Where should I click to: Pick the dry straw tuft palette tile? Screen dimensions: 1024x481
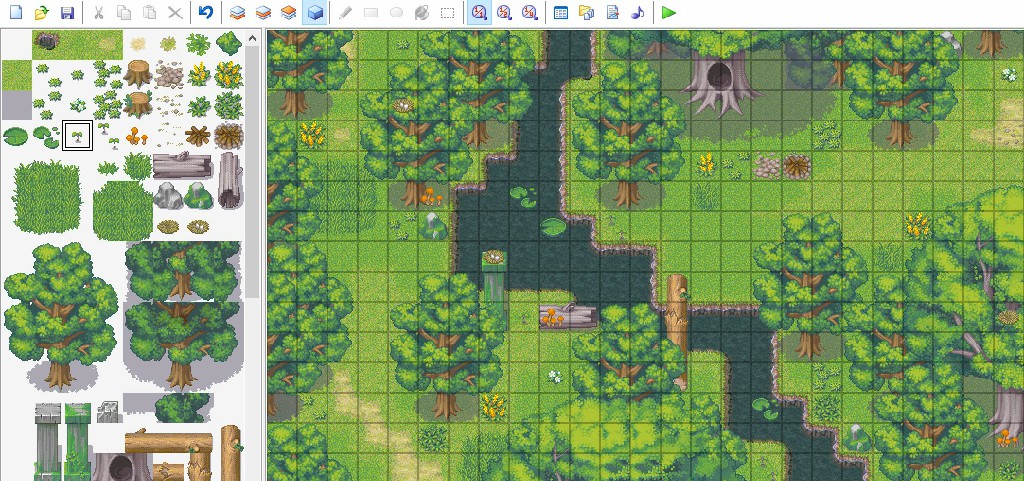tap(138, 44)
